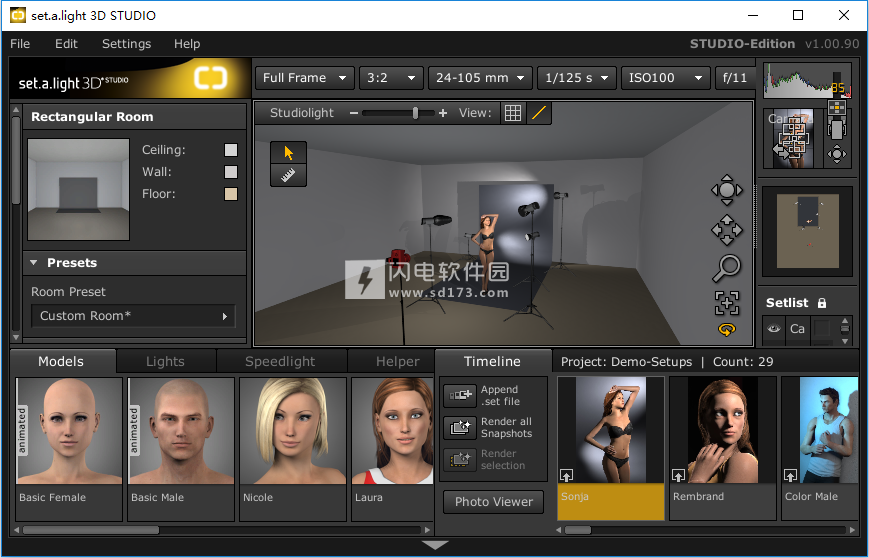Viewport: 869px width, 558px height.
Task: Open the File menu
Action: pyautogui.click(x=20, y=44)
